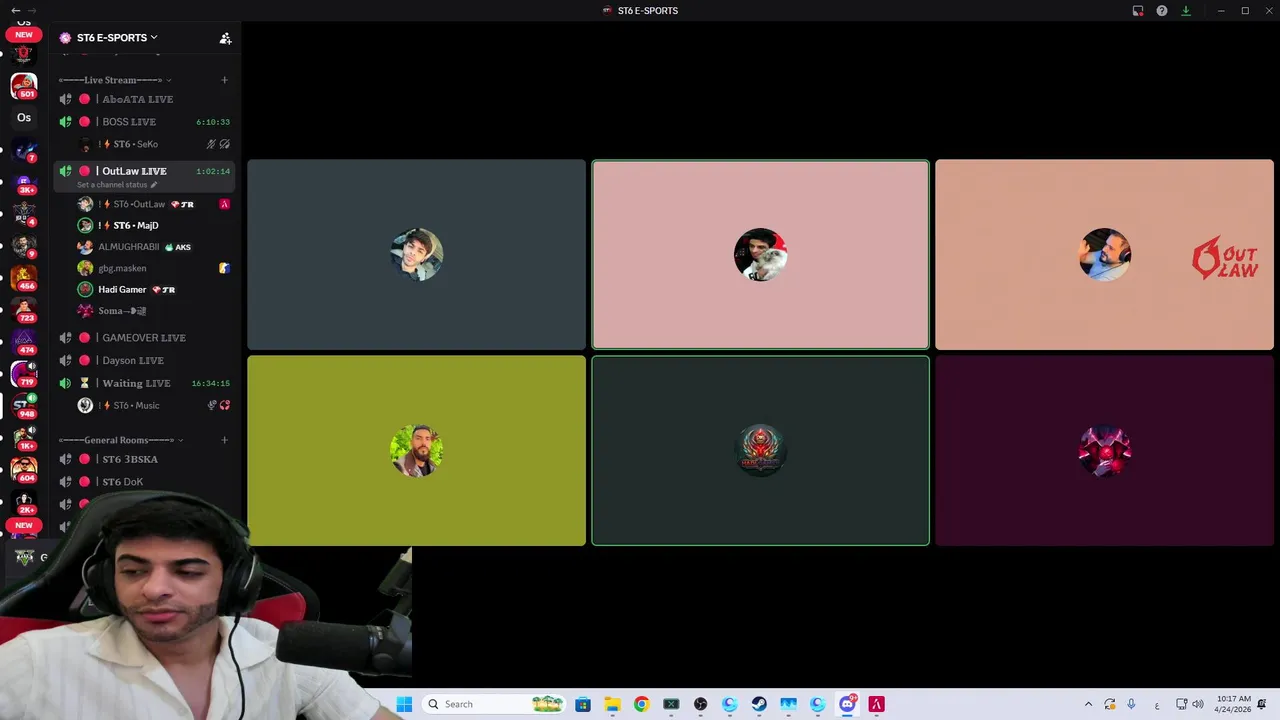1280x720 pixels.
Task: Open Google Chrome from taskbar
Action: pyautogui.click(x=641, y=704)
